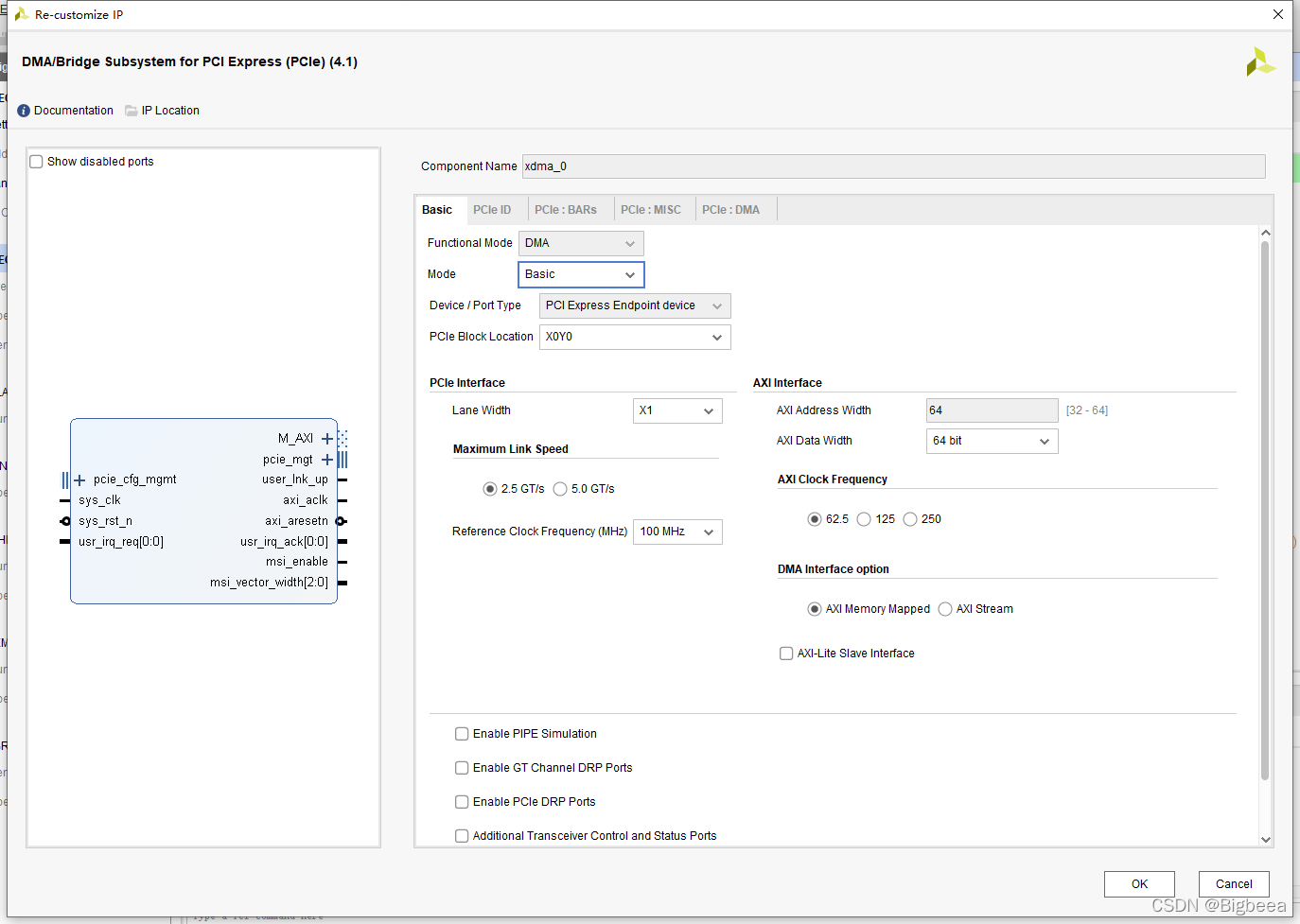Open the Documentation info icon
Screen dimensions: 1300x924
(x=24, y=111)
